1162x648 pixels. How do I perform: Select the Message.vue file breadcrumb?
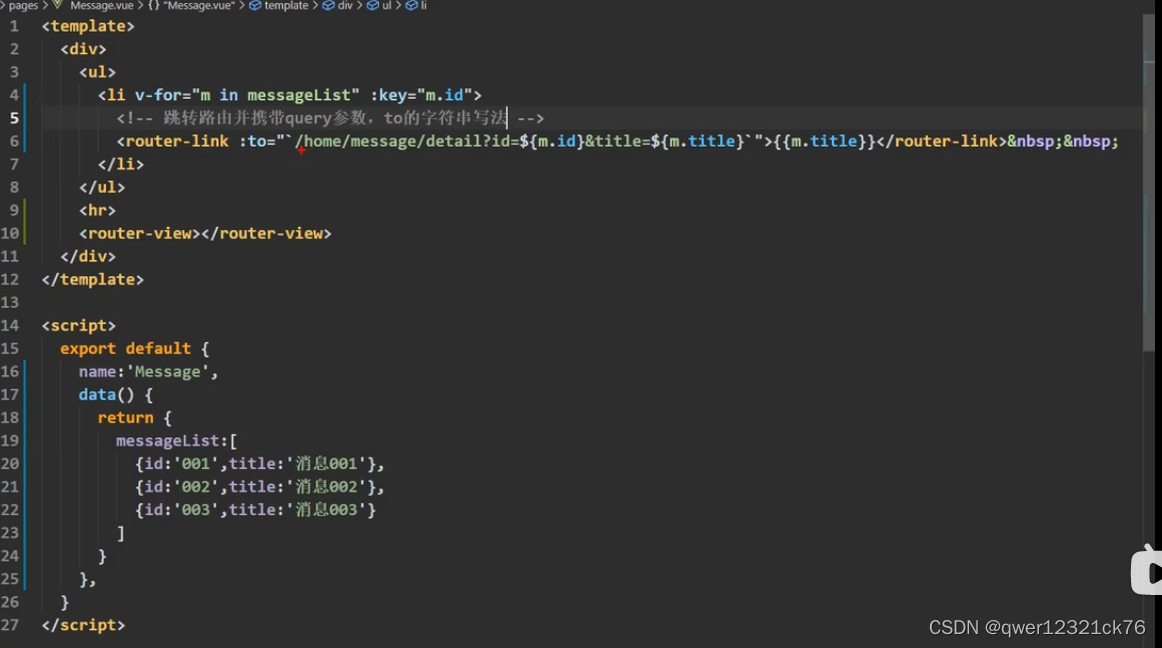pos(102,5)
